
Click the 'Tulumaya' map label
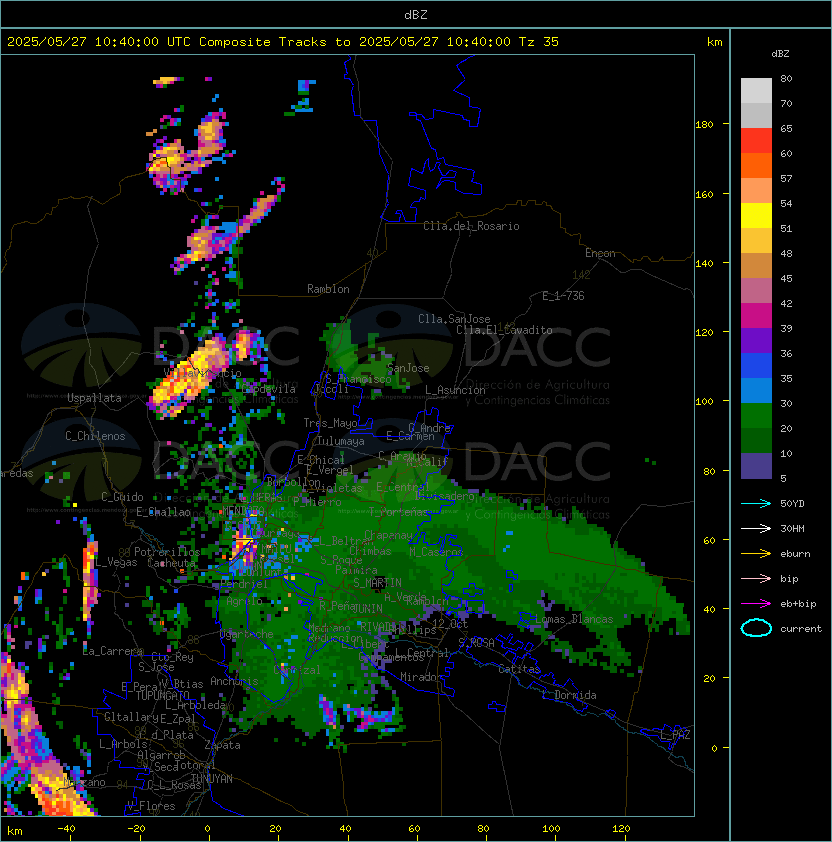tap(341, 441)
